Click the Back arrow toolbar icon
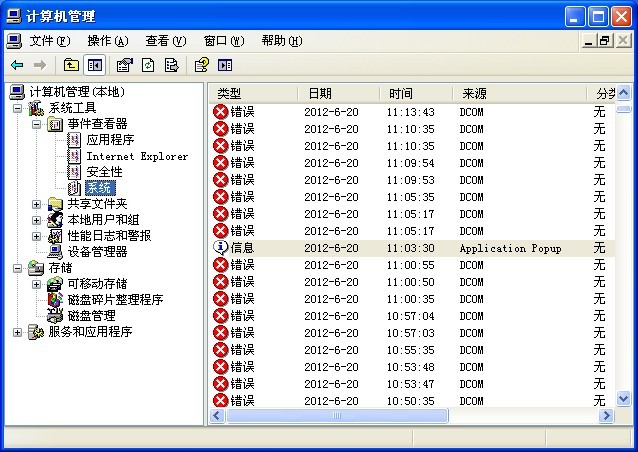Viewport: 638px width, 452px height. click(x=17, y=65)
